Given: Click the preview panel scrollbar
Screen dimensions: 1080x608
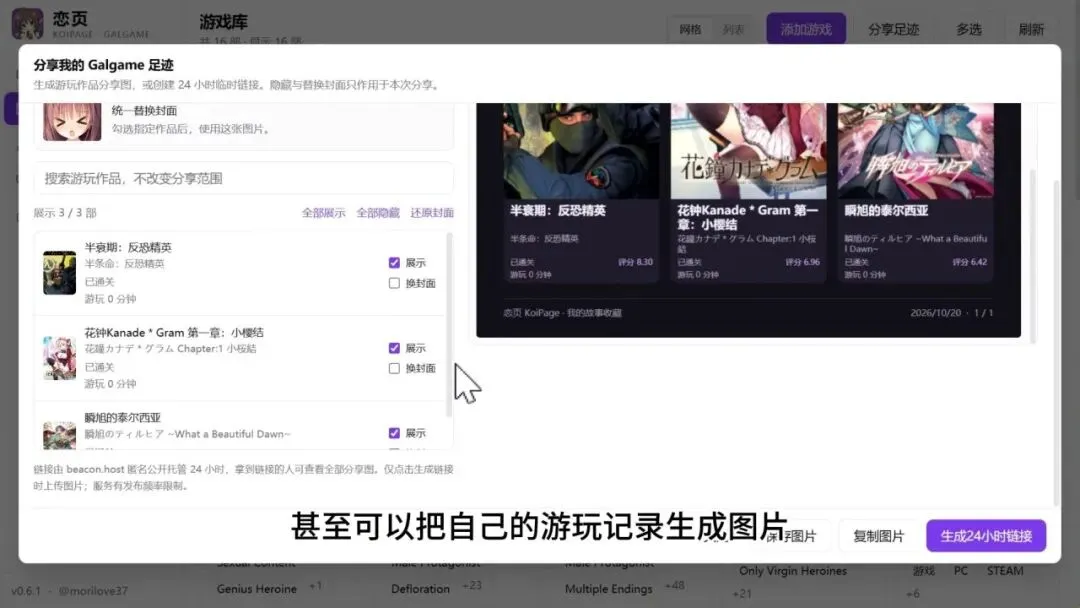Looking at the screenshot, I should [1032, 255].
